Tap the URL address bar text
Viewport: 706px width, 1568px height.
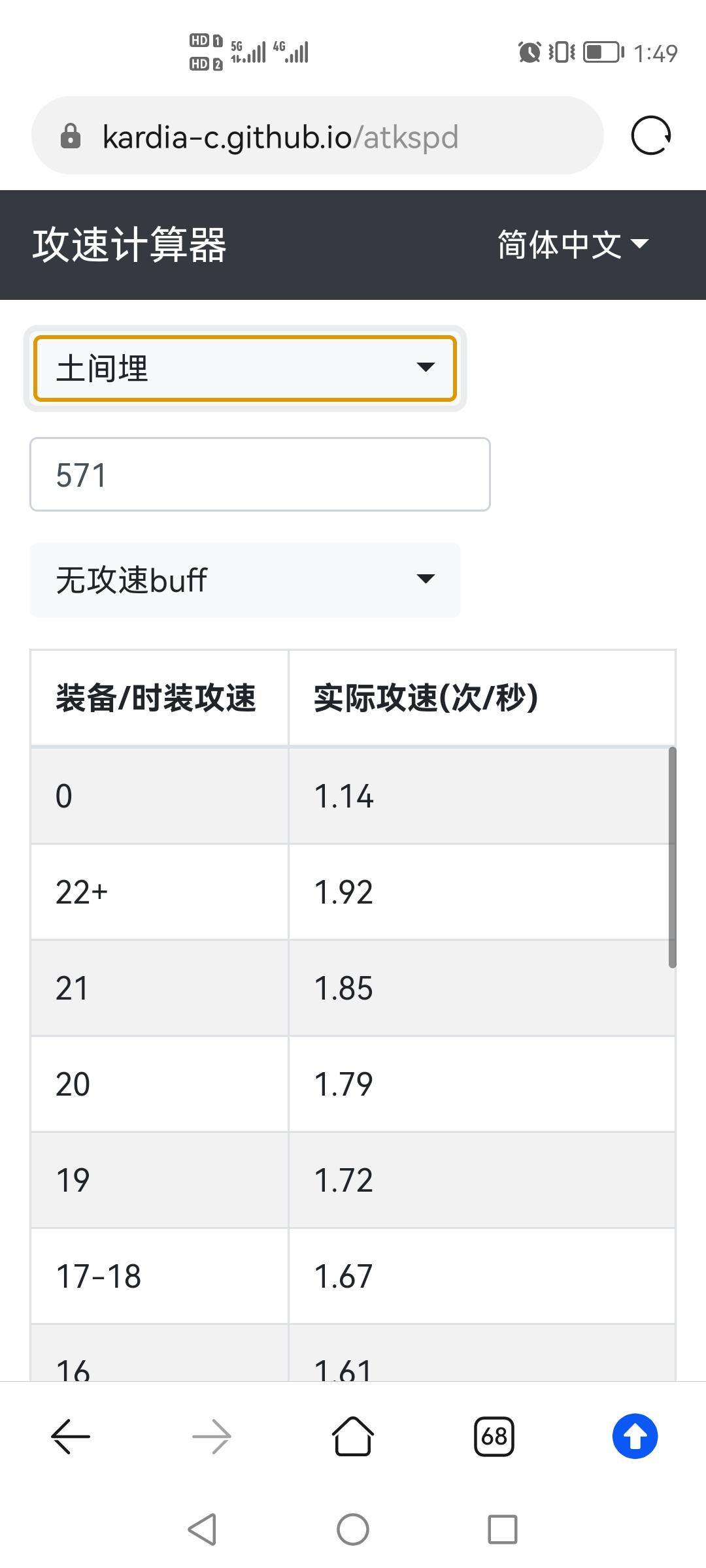280,137
